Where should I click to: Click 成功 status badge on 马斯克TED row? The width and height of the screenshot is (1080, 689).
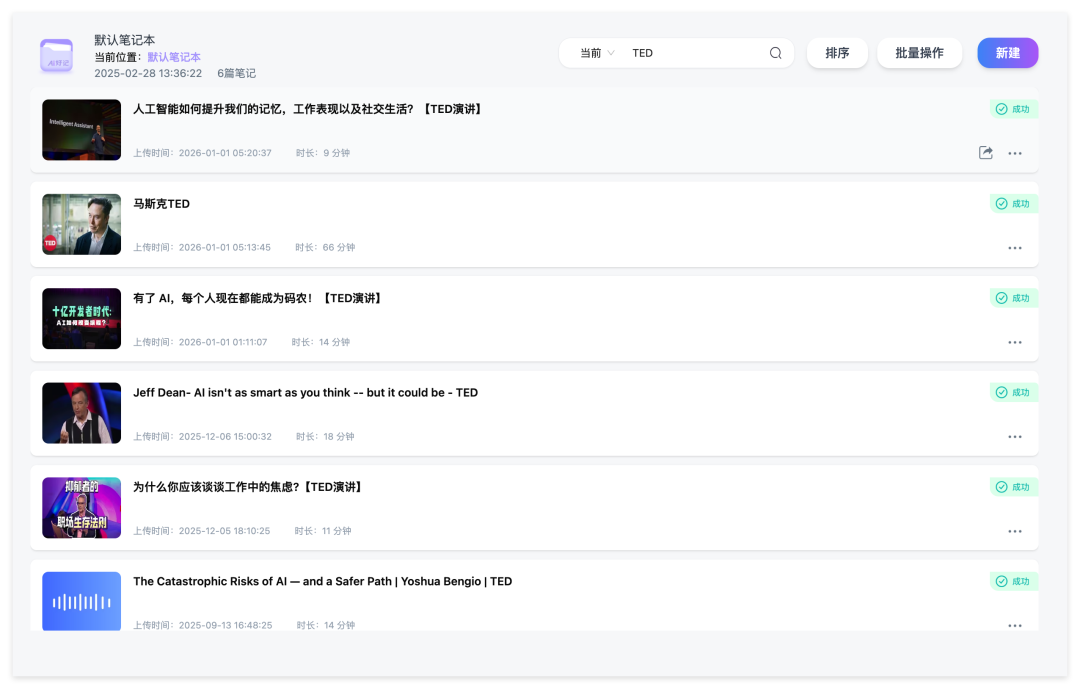tap(1013, 204)
